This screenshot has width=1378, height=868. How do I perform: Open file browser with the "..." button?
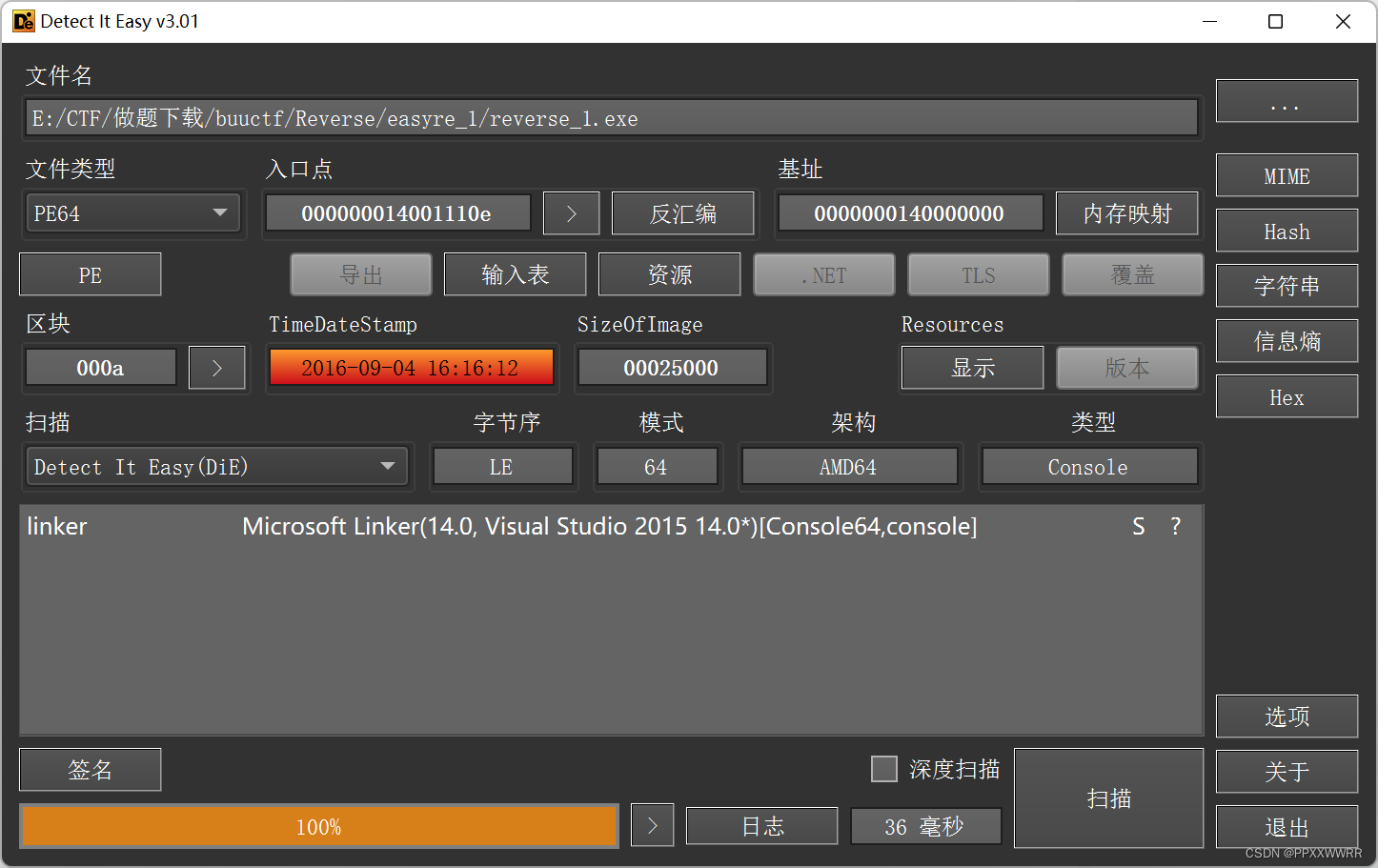point(1286,101)
